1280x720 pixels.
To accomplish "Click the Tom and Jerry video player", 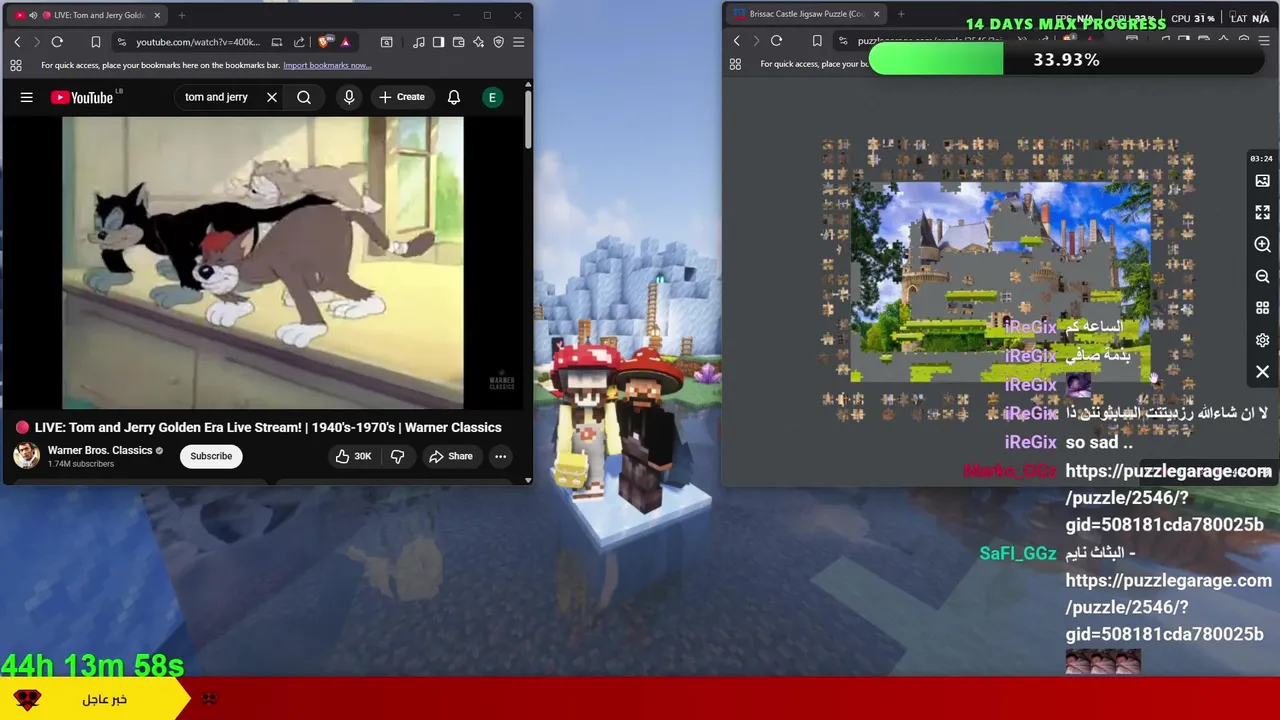I will 263,263.
